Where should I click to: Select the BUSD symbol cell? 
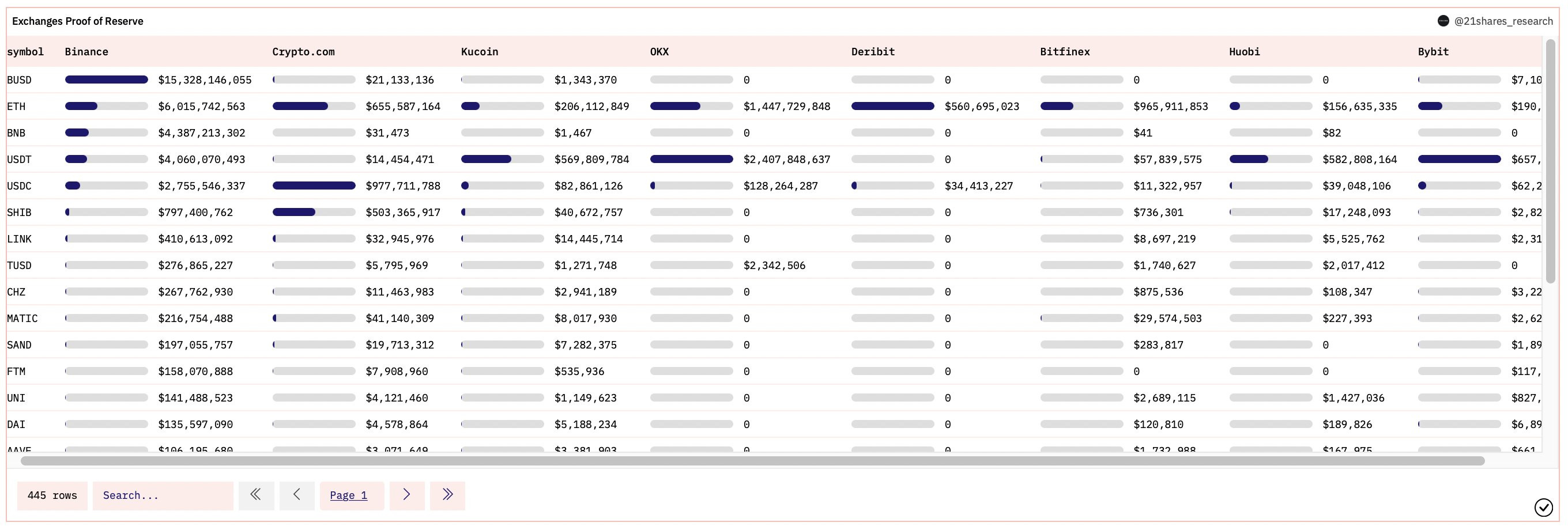pyautogui.click(x=20, y=80)
